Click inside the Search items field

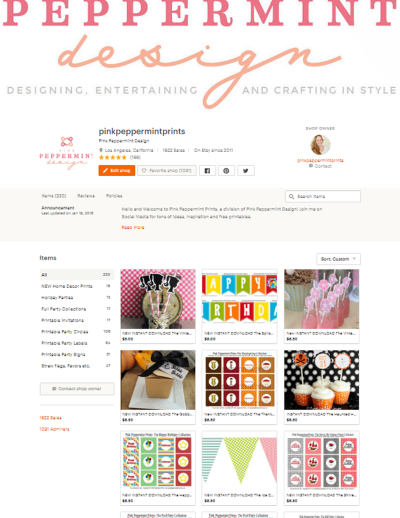[323, 196]
